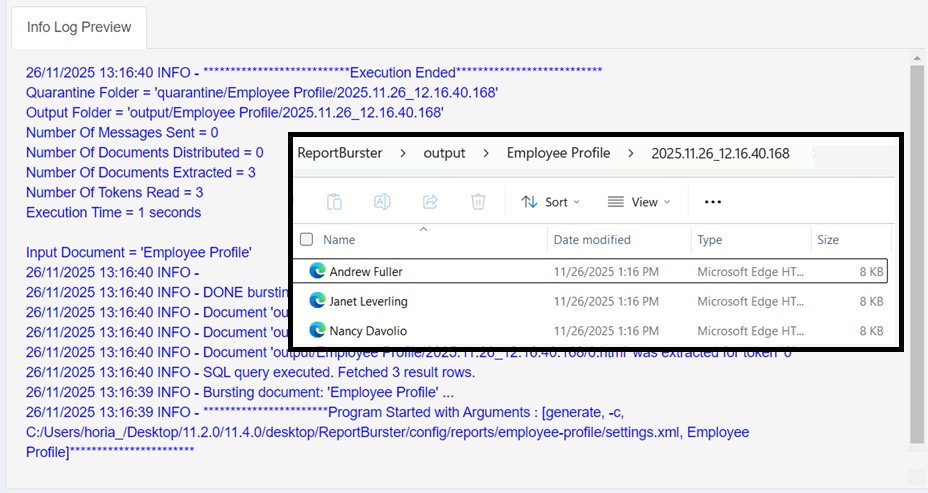This screenshot has height=493, width=928.
Task: Open the Sort dropdown
Action: 550,202
